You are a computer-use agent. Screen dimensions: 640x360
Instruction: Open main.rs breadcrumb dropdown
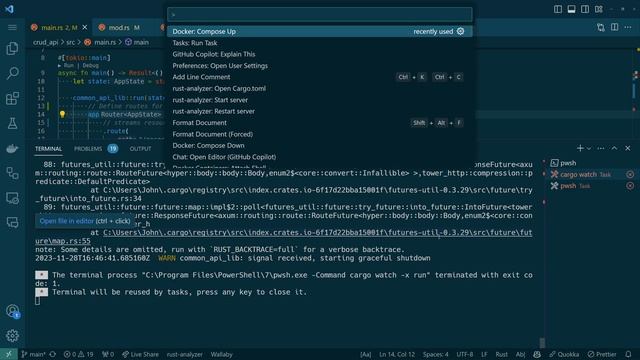coord(100,42)
